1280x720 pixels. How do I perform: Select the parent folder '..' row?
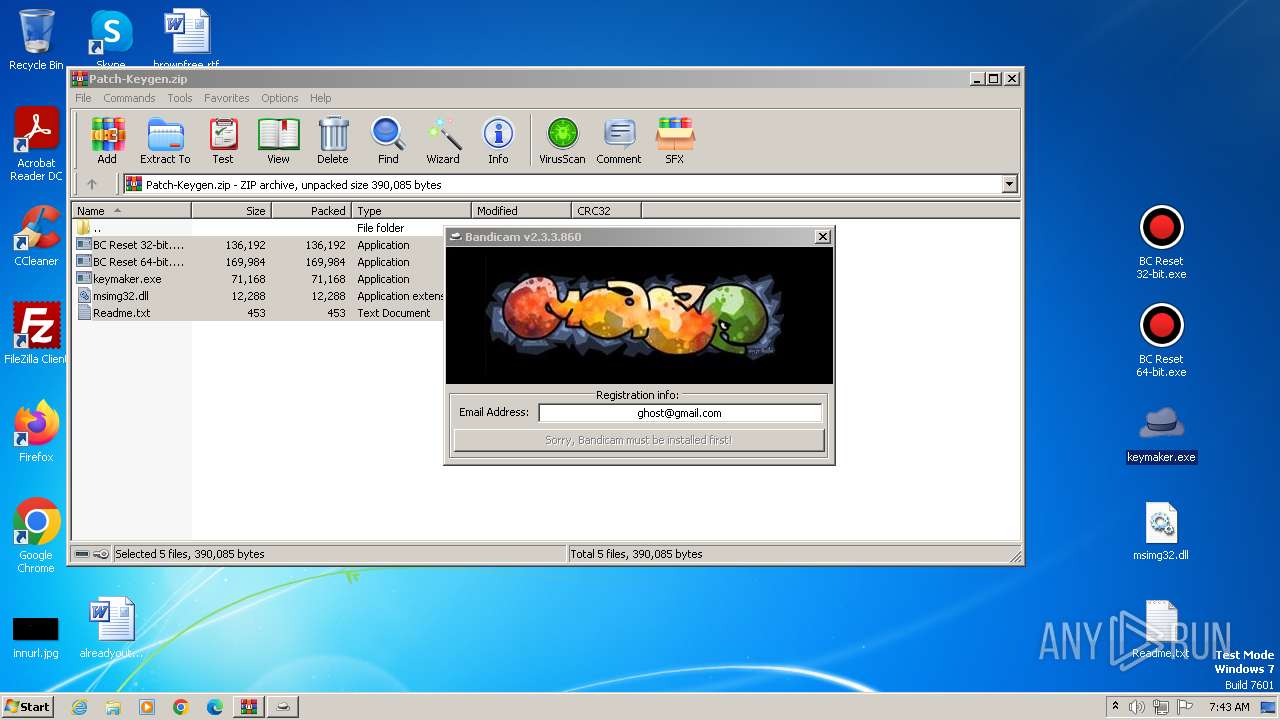[258, 228]
